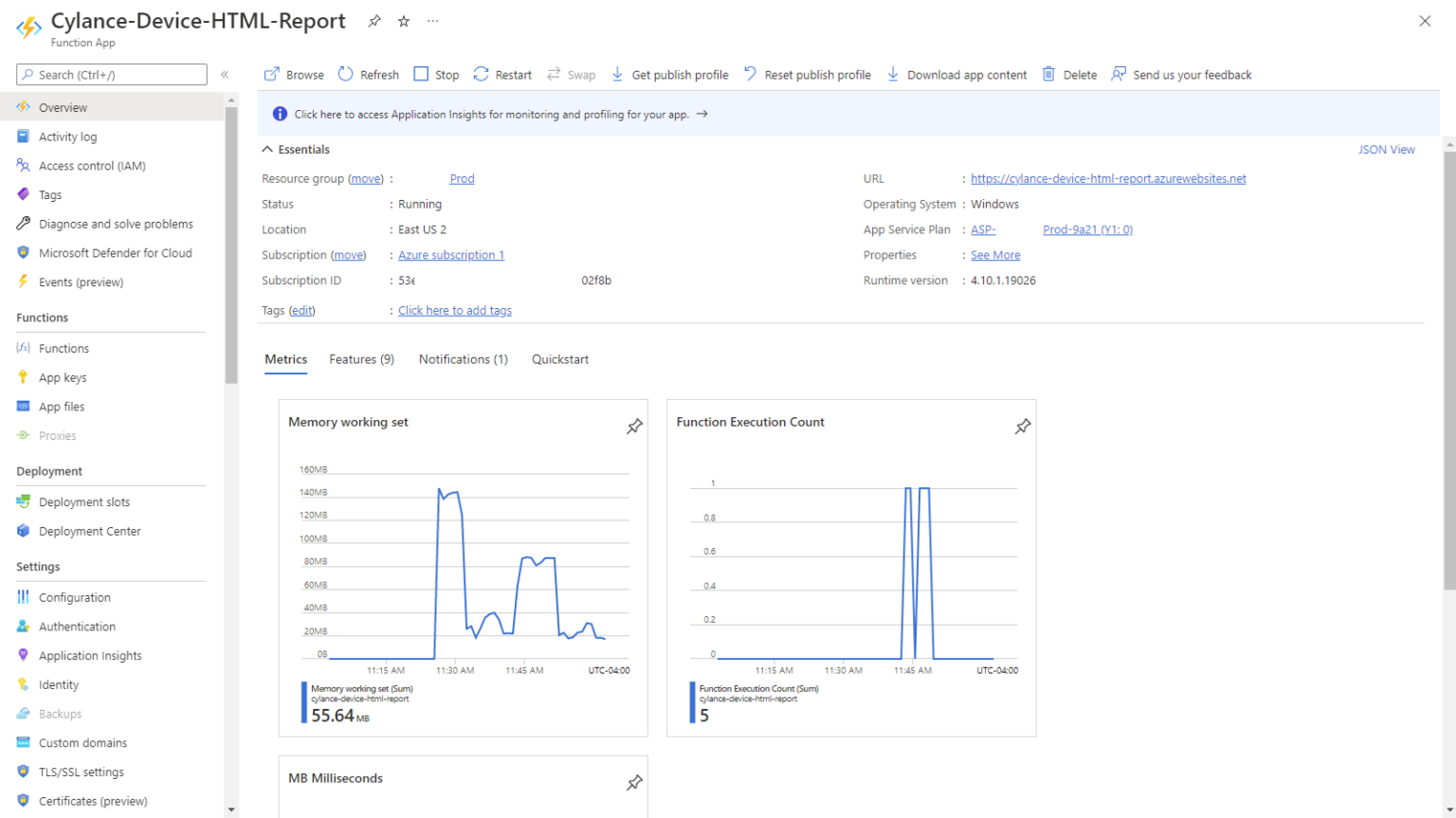This screenshot has width=1456, height=818.
Task: Click Reset publish profile
Action: 807,75
